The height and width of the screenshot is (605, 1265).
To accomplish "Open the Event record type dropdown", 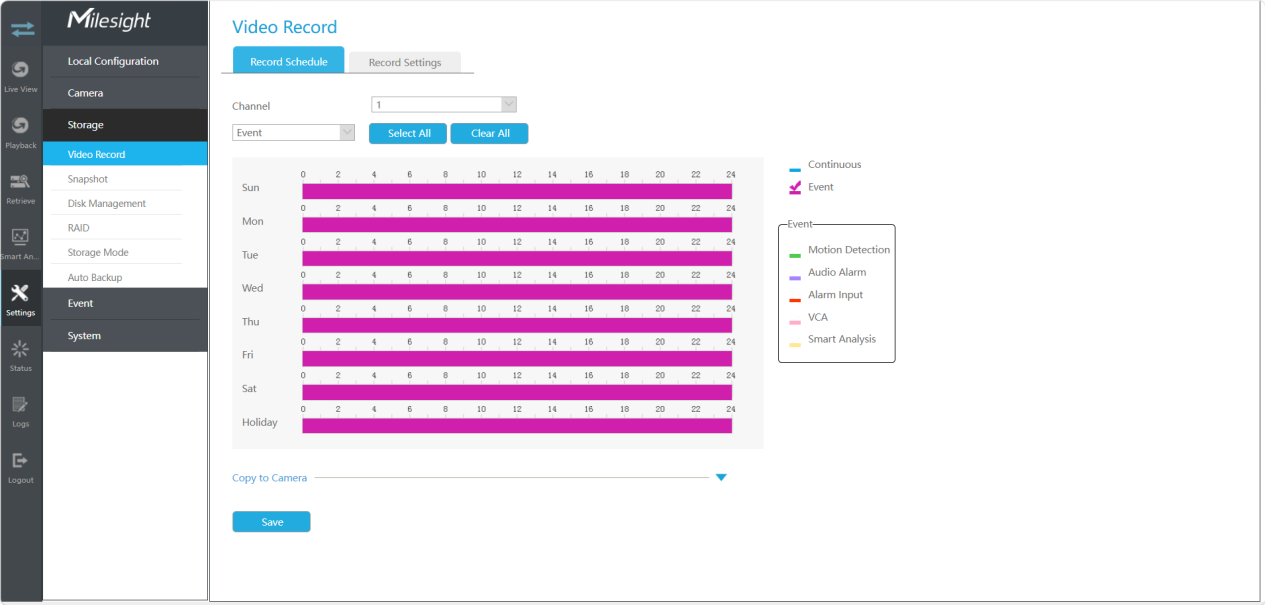I will (294, 133).
